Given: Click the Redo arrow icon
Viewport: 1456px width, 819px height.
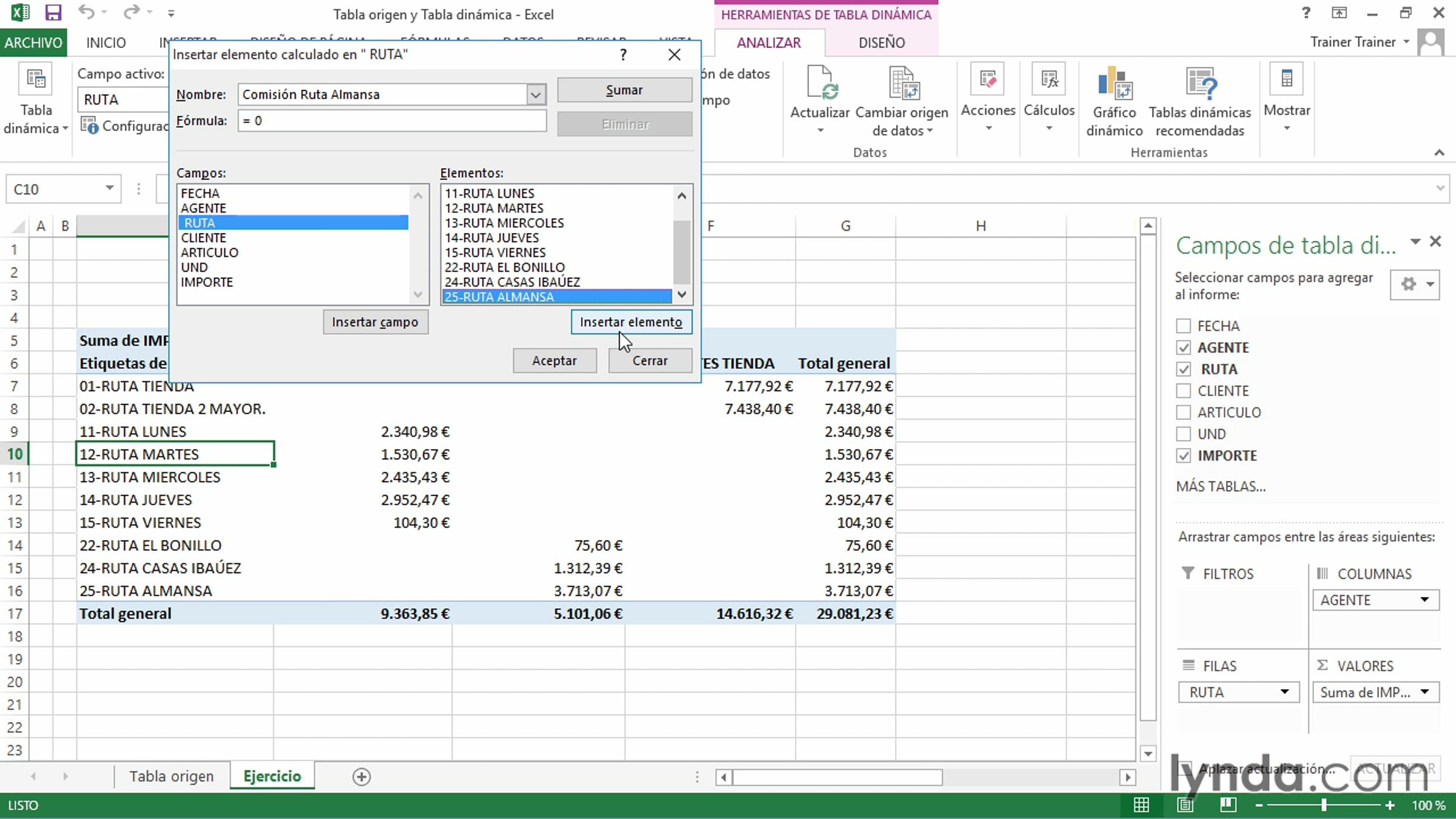Looking at the screenshot, I should (x=131, y=12).
